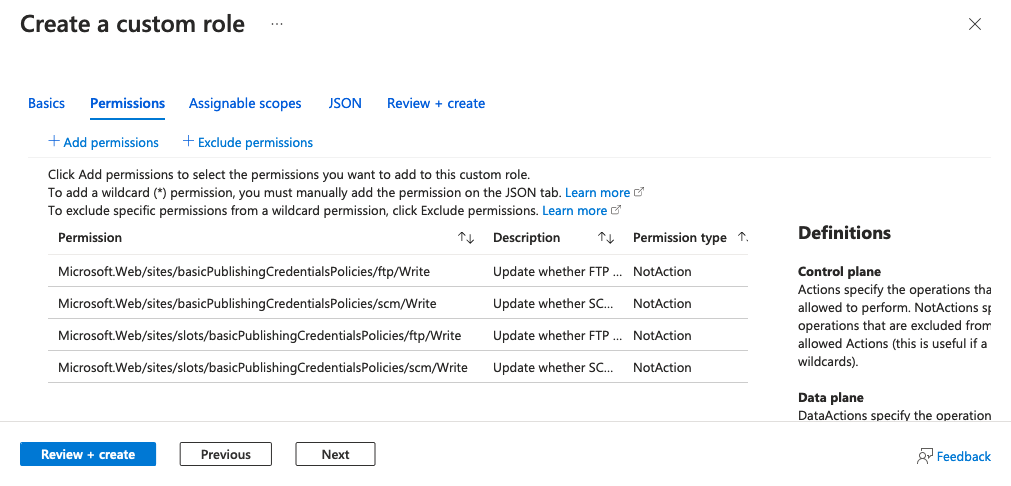The height and width of the screenshot is (486, 1011).
Task: Sort by the Description column arrows
Action: (605, 238)
